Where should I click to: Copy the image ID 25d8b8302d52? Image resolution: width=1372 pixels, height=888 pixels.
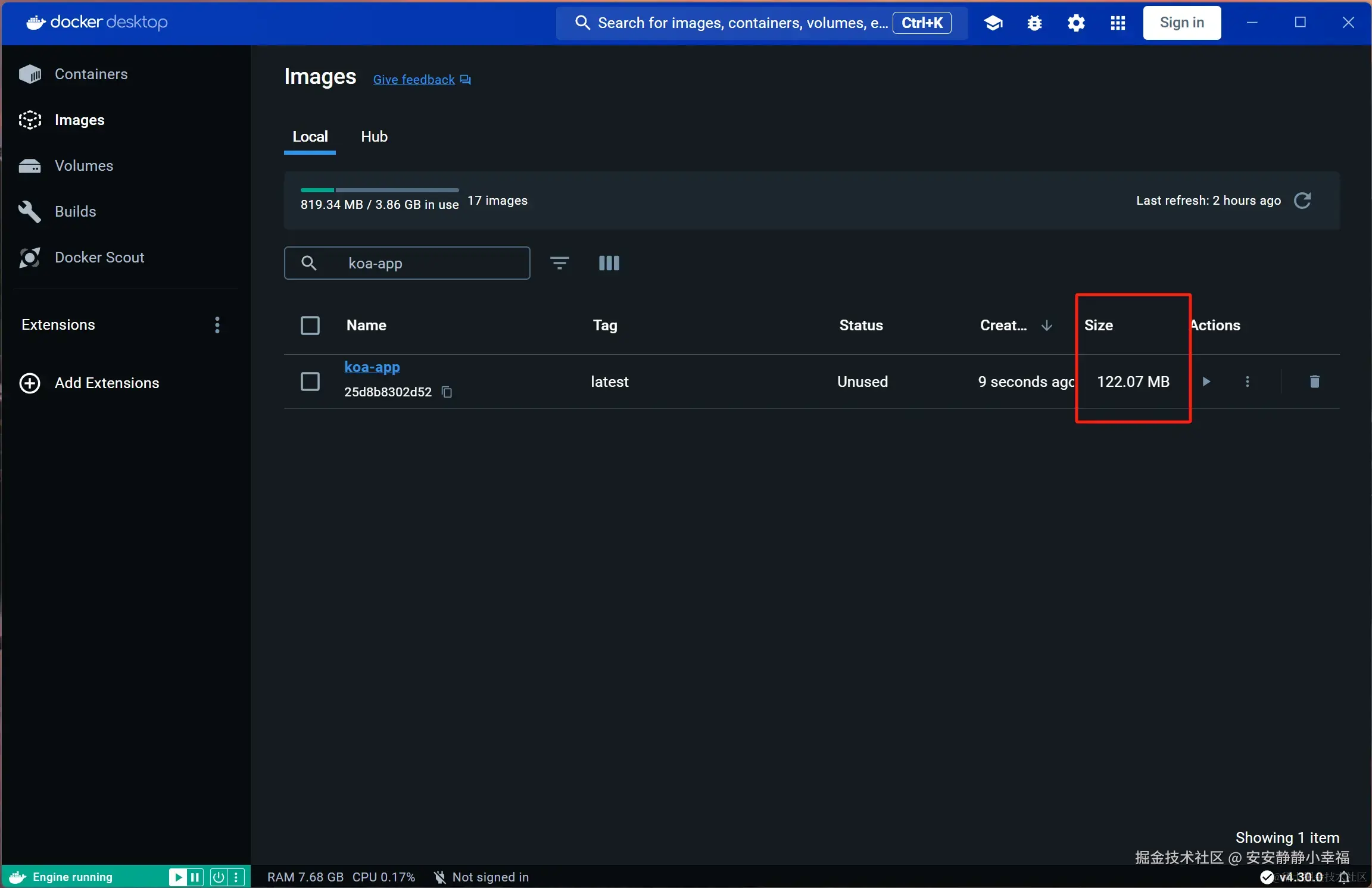tap(447, 392)
